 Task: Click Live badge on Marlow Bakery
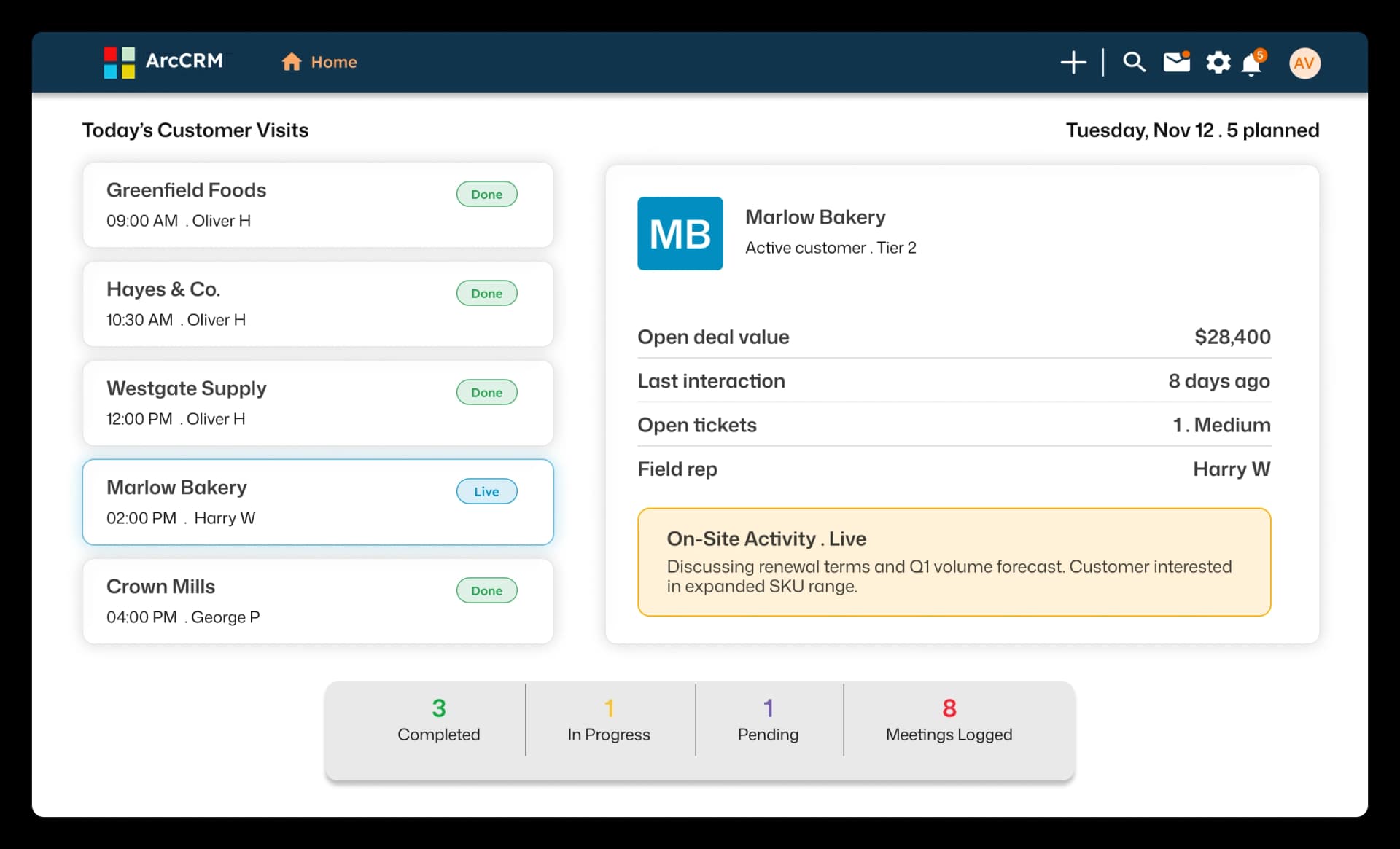click(487, 491)
